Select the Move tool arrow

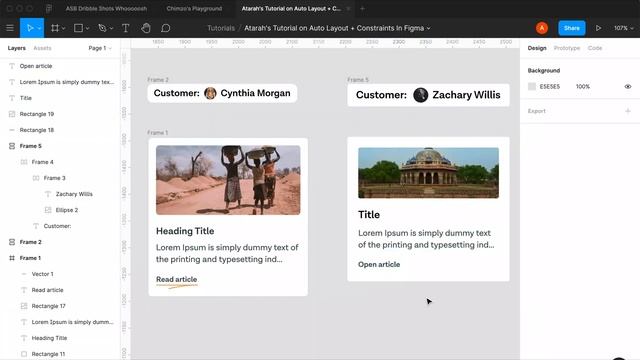(30, 28)
